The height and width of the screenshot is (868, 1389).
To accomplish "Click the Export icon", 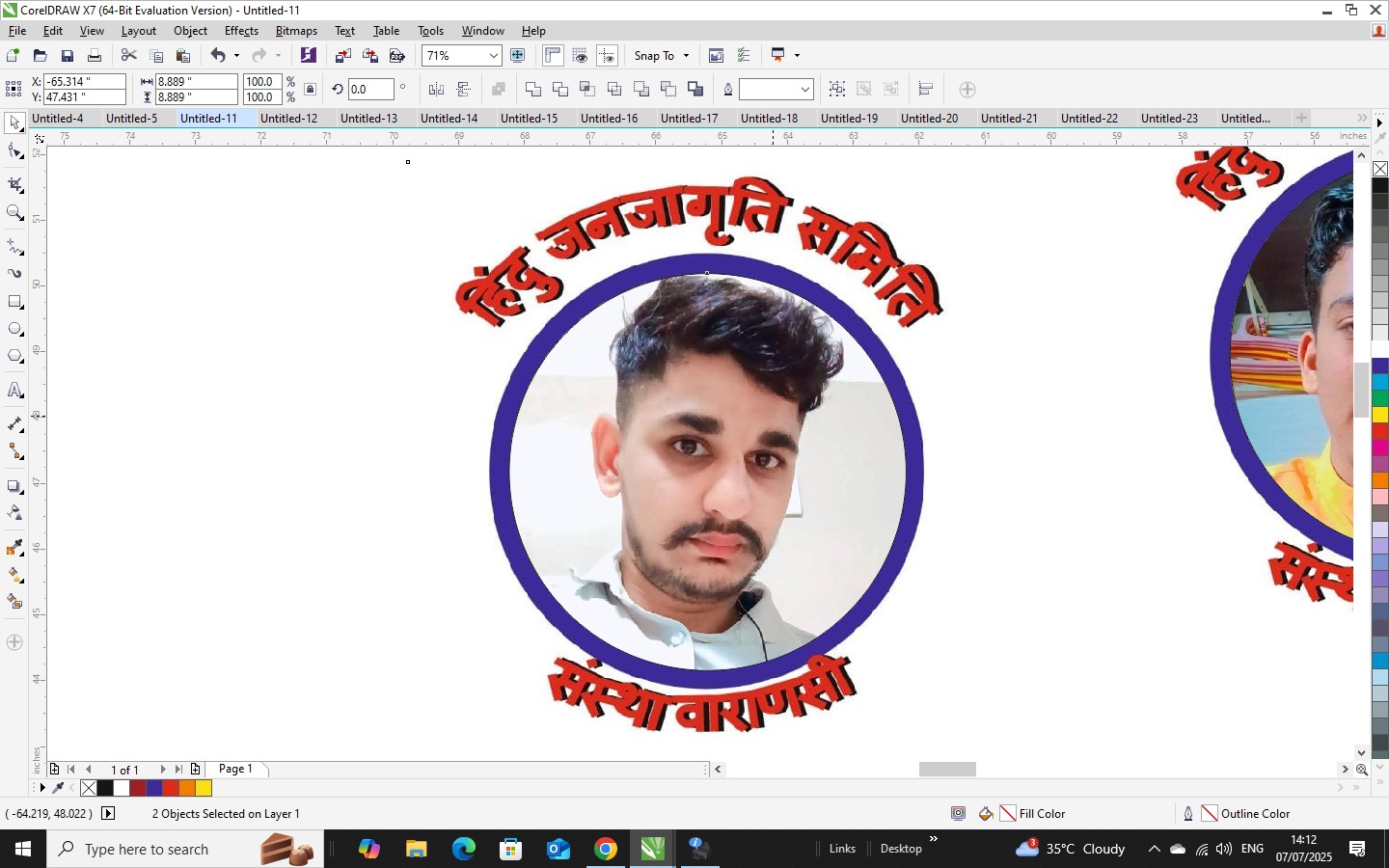I will 369,56.
